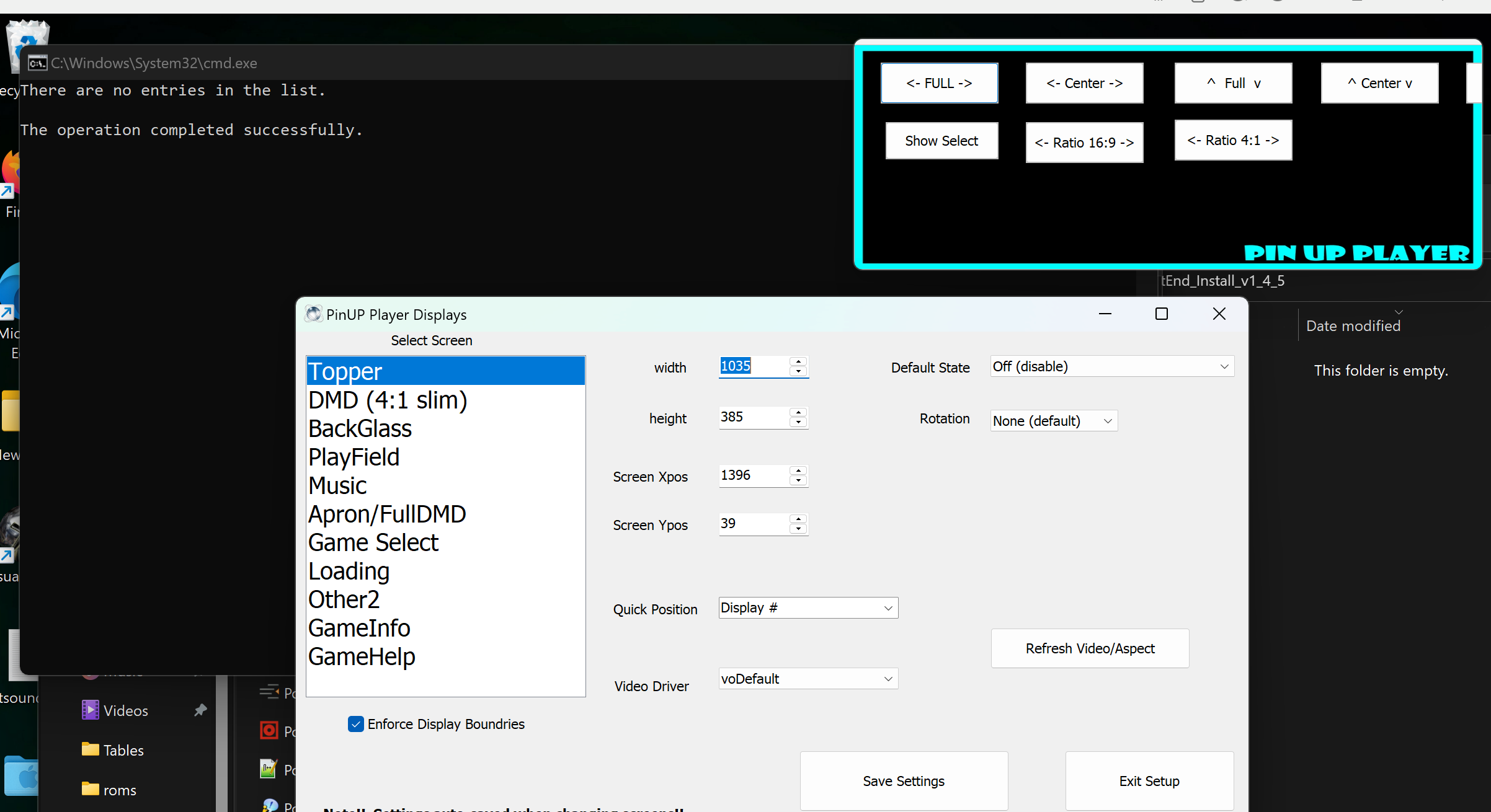The image size is (1491, 812).
Task: Click the help wizard icon in the Popper sidebar
Action: tap(271, 806)
